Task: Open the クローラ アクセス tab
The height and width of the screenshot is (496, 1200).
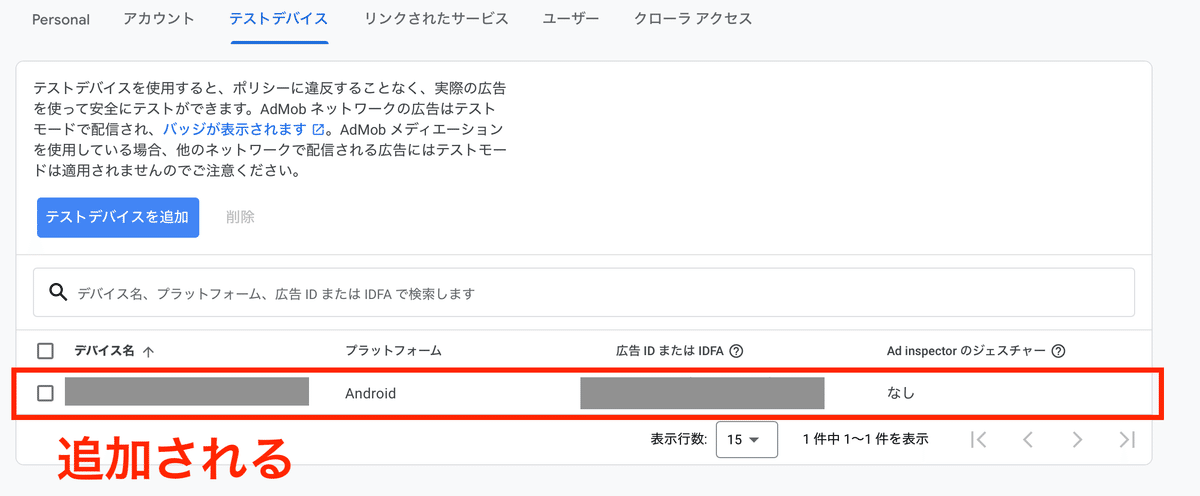Action: (693, 19)
